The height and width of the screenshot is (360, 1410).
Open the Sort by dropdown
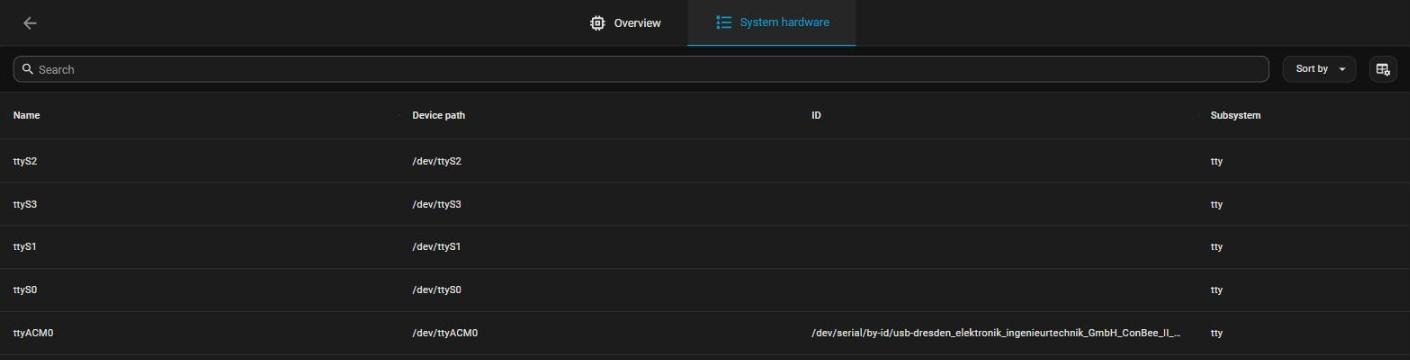(1319, 69)
